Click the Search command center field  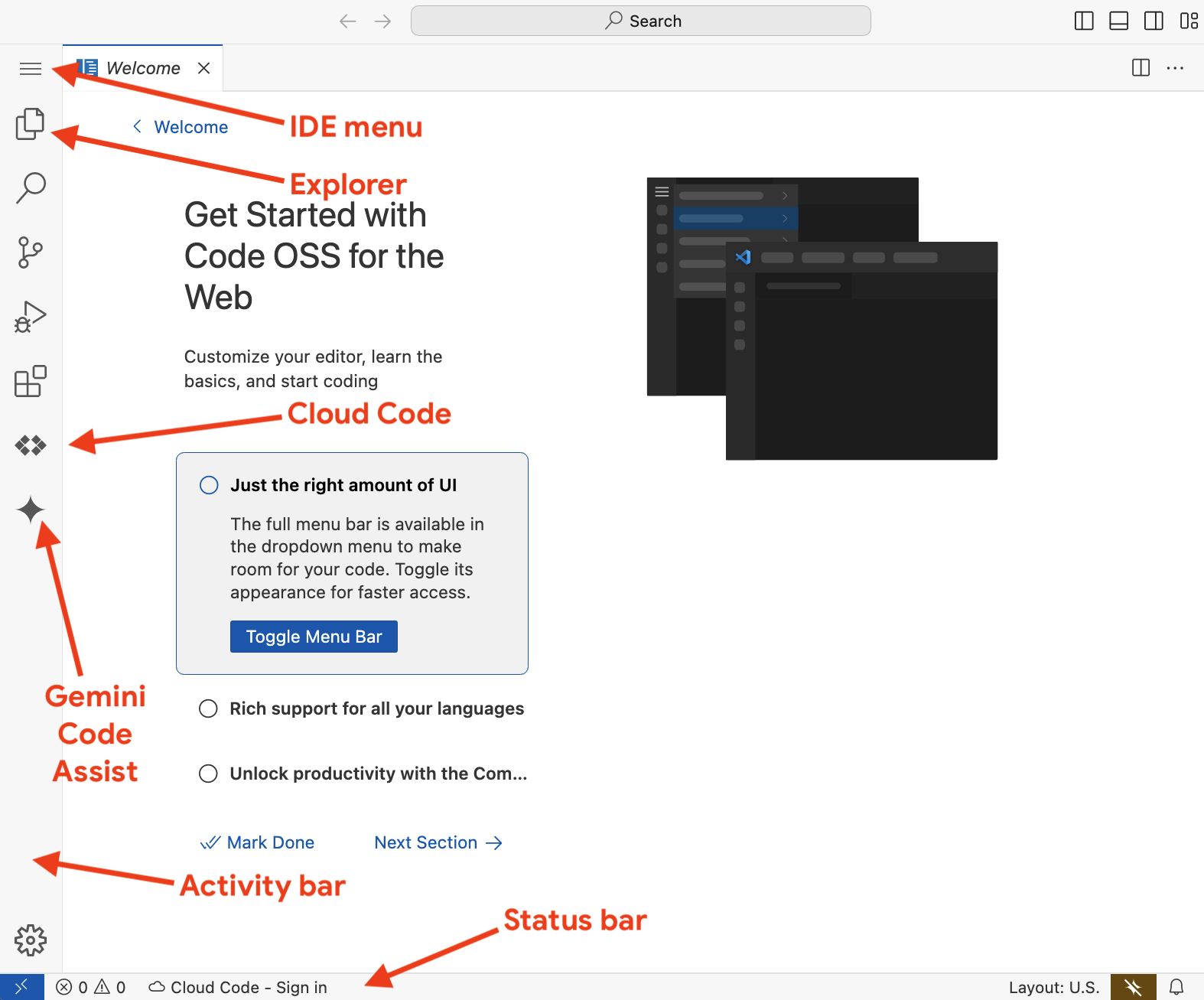coord(641,21)
